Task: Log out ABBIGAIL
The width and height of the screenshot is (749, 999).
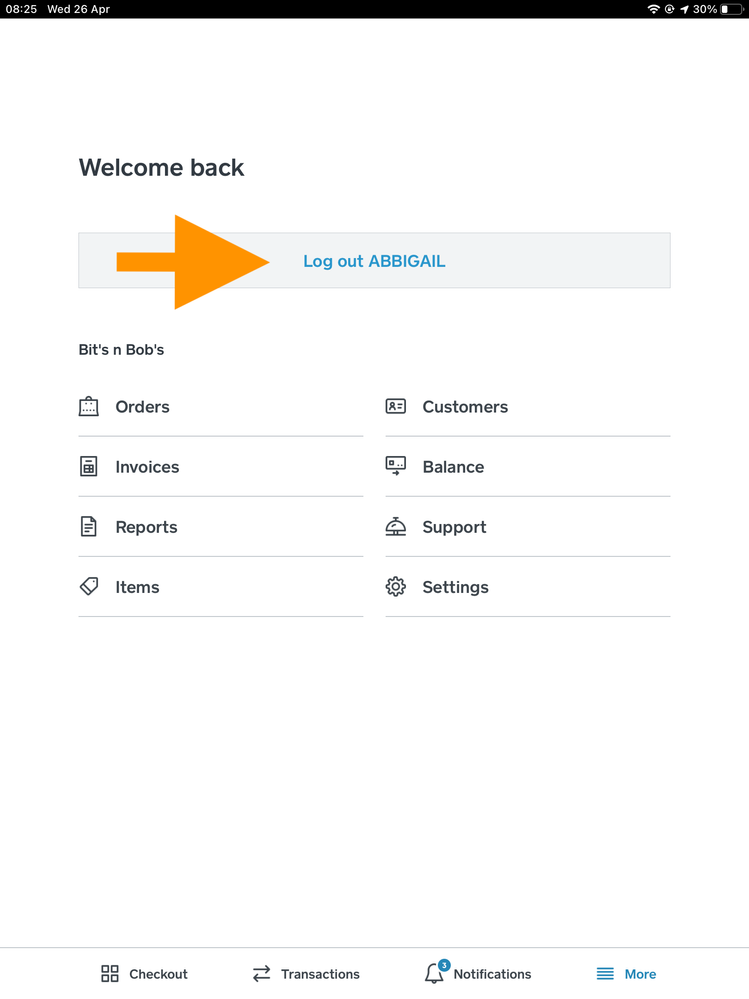Action: point(374,261)
